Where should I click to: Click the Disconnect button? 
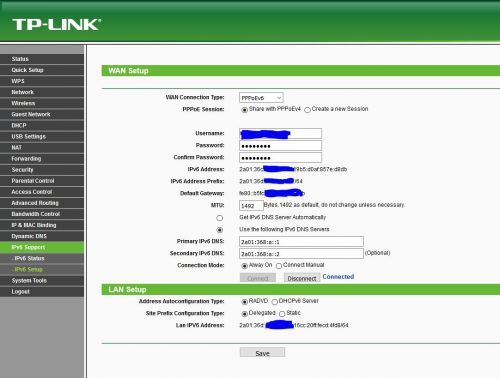coord(302,278)
